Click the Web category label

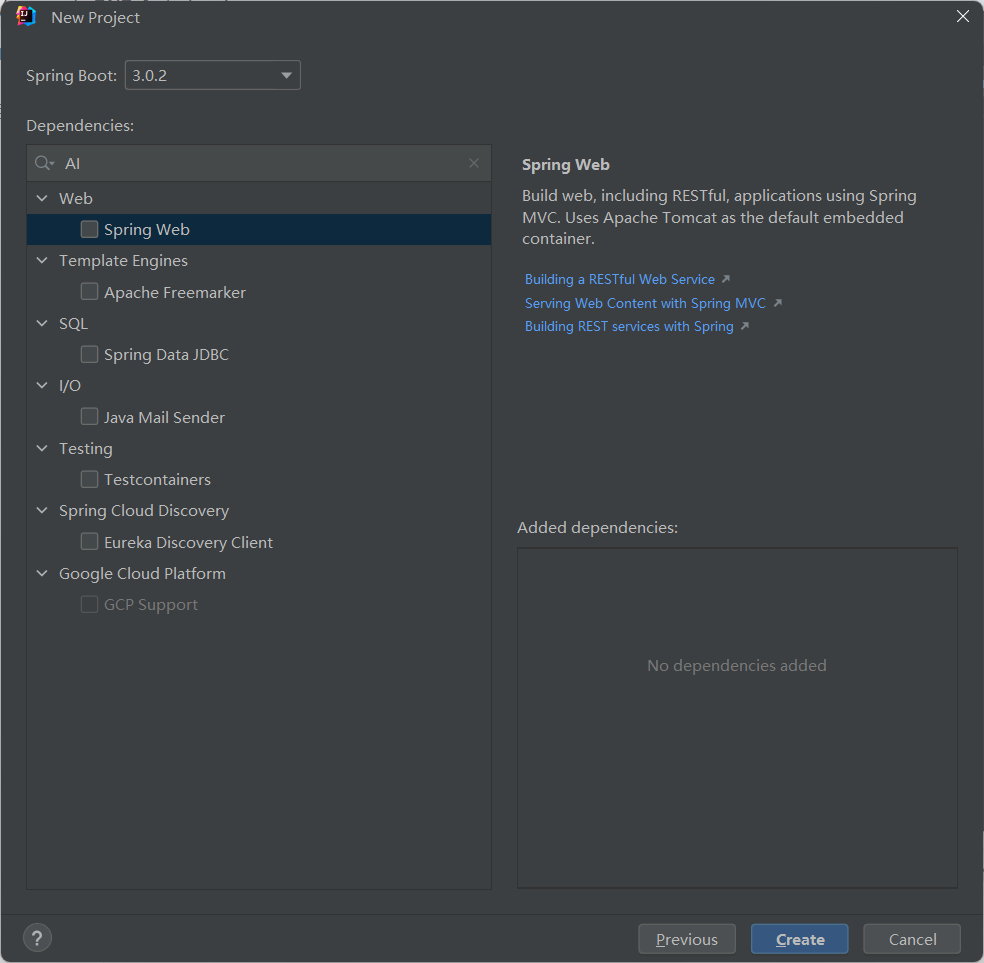point(76,198)
